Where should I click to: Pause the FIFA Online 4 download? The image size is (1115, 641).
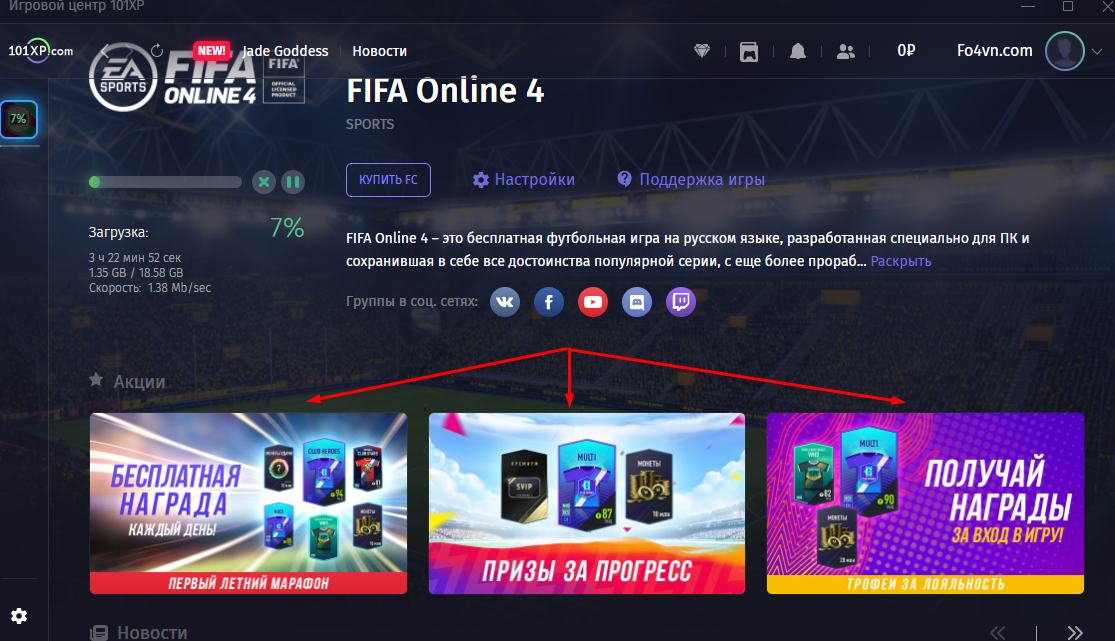pos(293,182)
